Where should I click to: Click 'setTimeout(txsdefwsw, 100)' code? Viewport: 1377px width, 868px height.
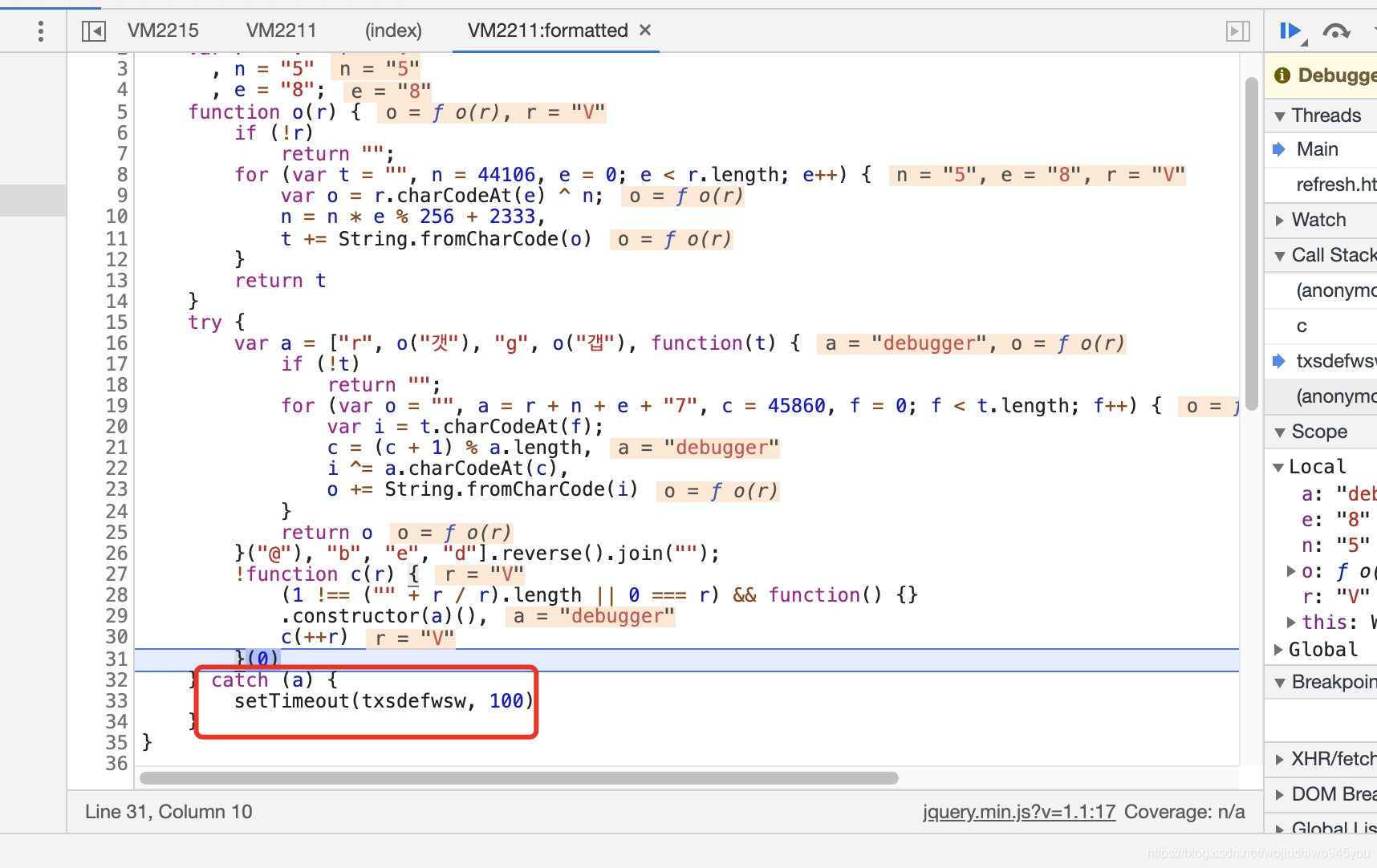pos(384,701)
